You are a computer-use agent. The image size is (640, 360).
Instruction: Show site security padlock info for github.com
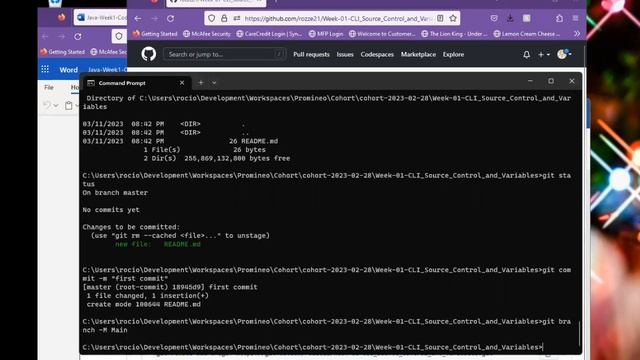(x=224, y=18)
